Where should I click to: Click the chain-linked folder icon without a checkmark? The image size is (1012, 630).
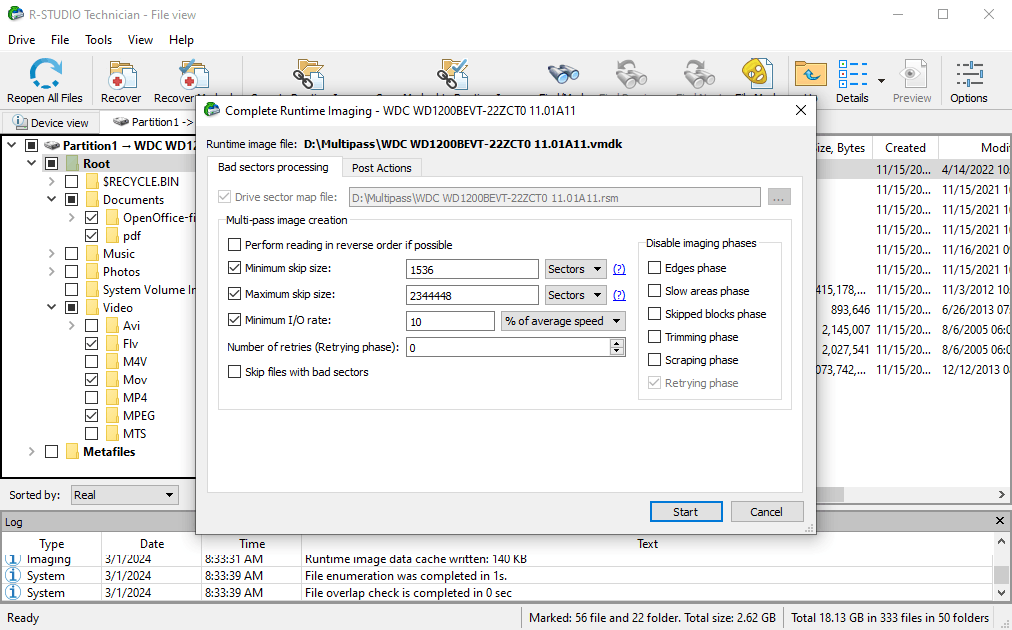click(x=309, y=74)
